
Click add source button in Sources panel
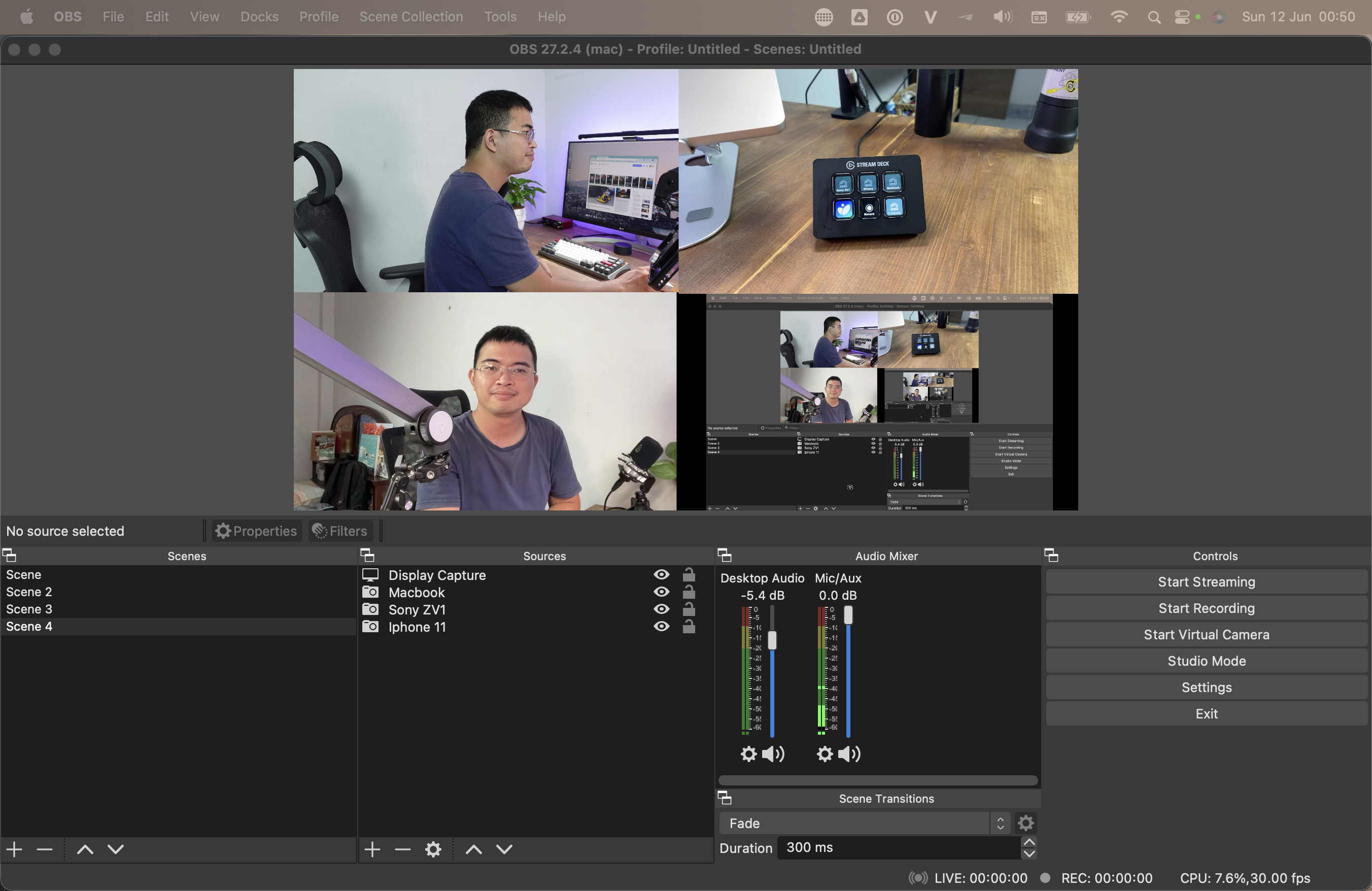371,848
